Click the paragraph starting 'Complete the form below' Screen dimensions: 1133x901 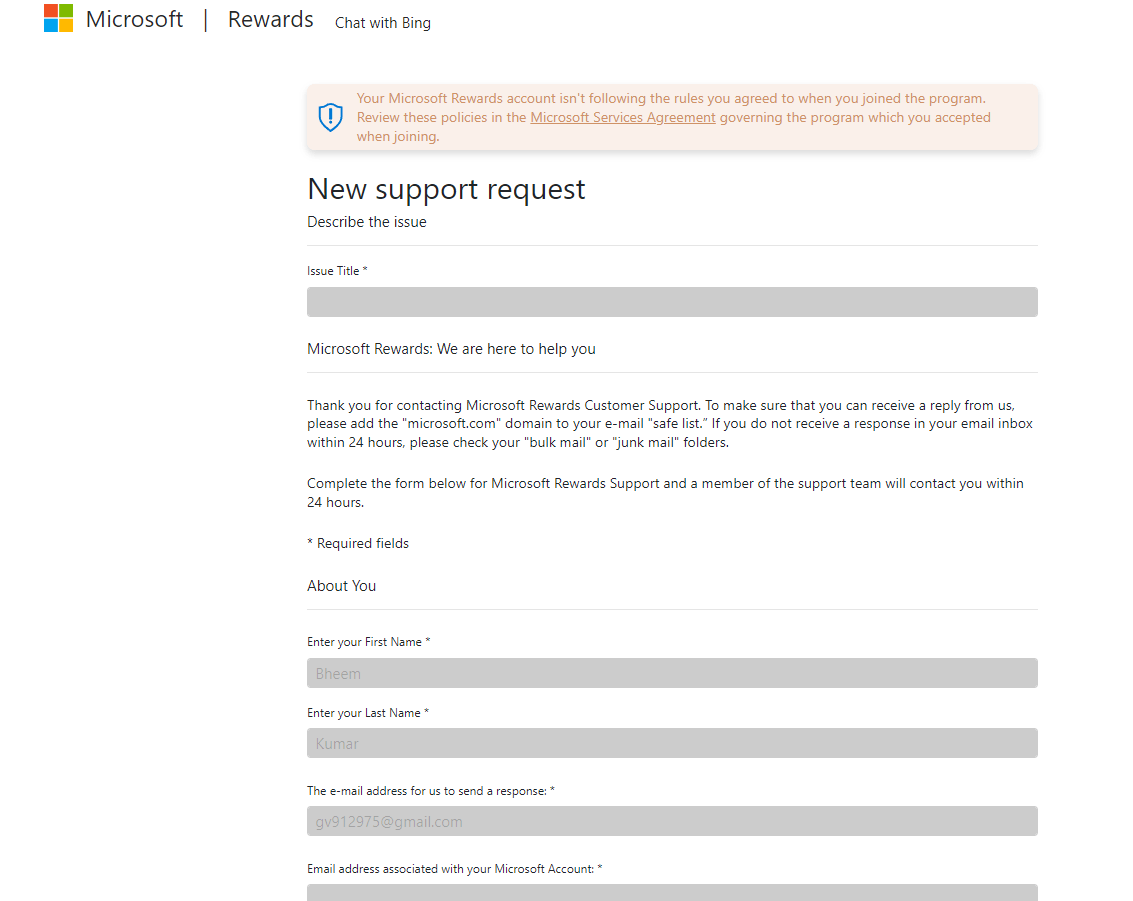pyautogui.click(x=665, y=493)
